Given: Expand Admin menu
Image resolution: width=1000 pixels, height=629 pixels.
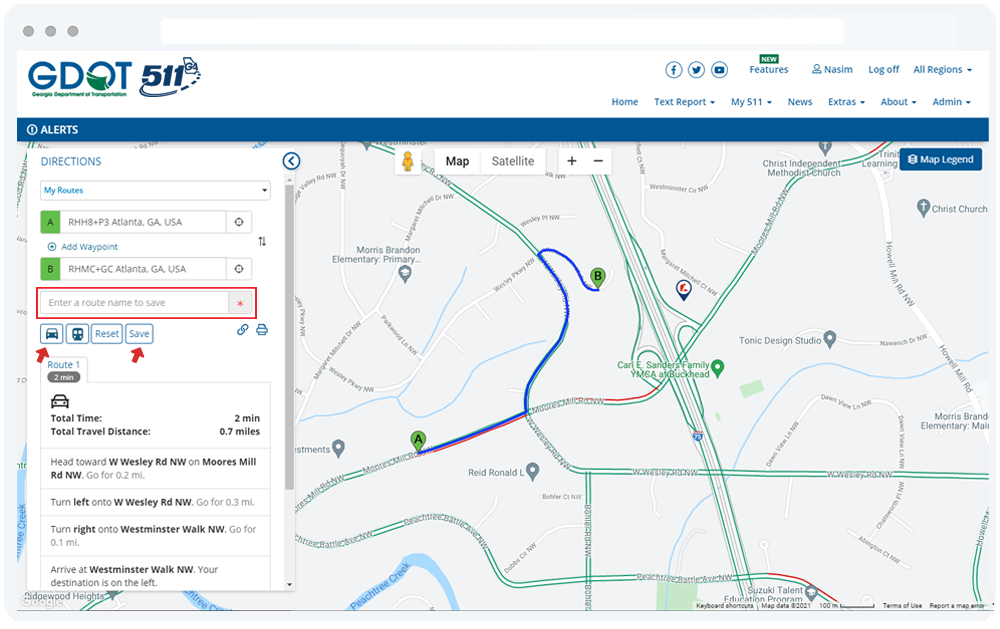Looking at the screenshot, I should coord(951,102).
